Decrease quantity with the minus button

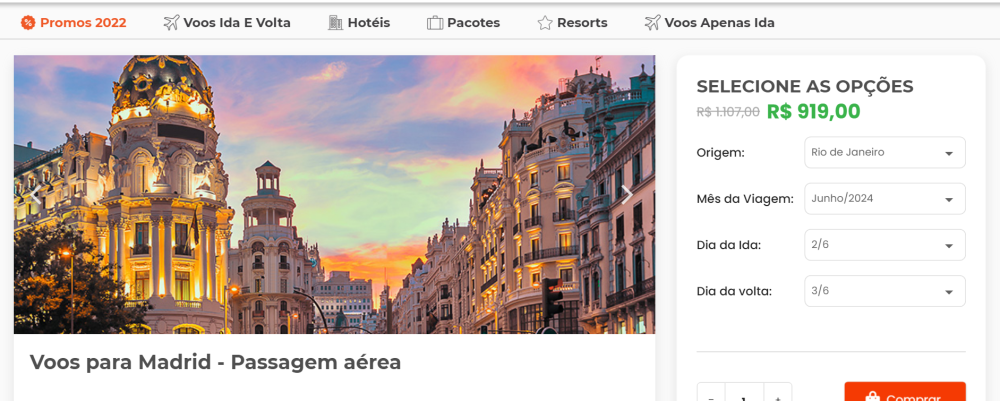tap(711, 394)
